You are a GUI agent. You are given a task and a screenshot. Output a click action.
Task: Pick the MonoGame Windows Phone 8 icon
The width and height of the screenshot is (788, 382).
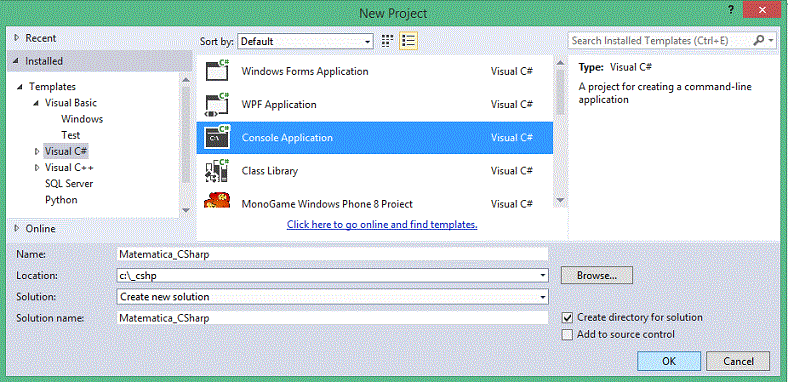[217, 201]
